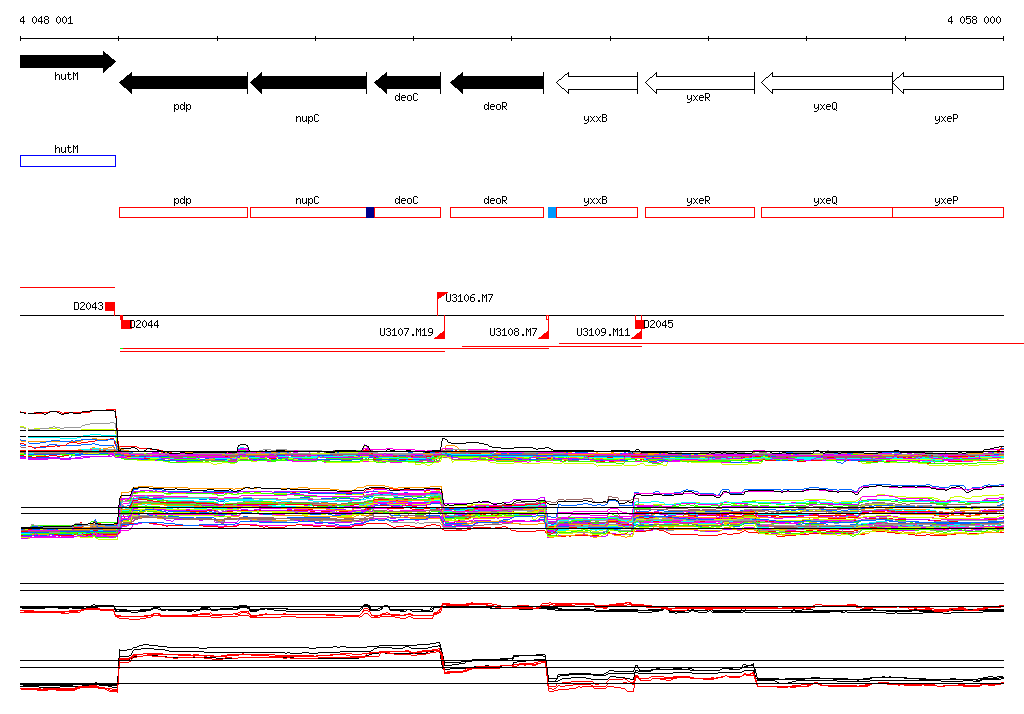Click the D2045 red square marker
This screenshot has height=714, width=1024.
[639, 324]
